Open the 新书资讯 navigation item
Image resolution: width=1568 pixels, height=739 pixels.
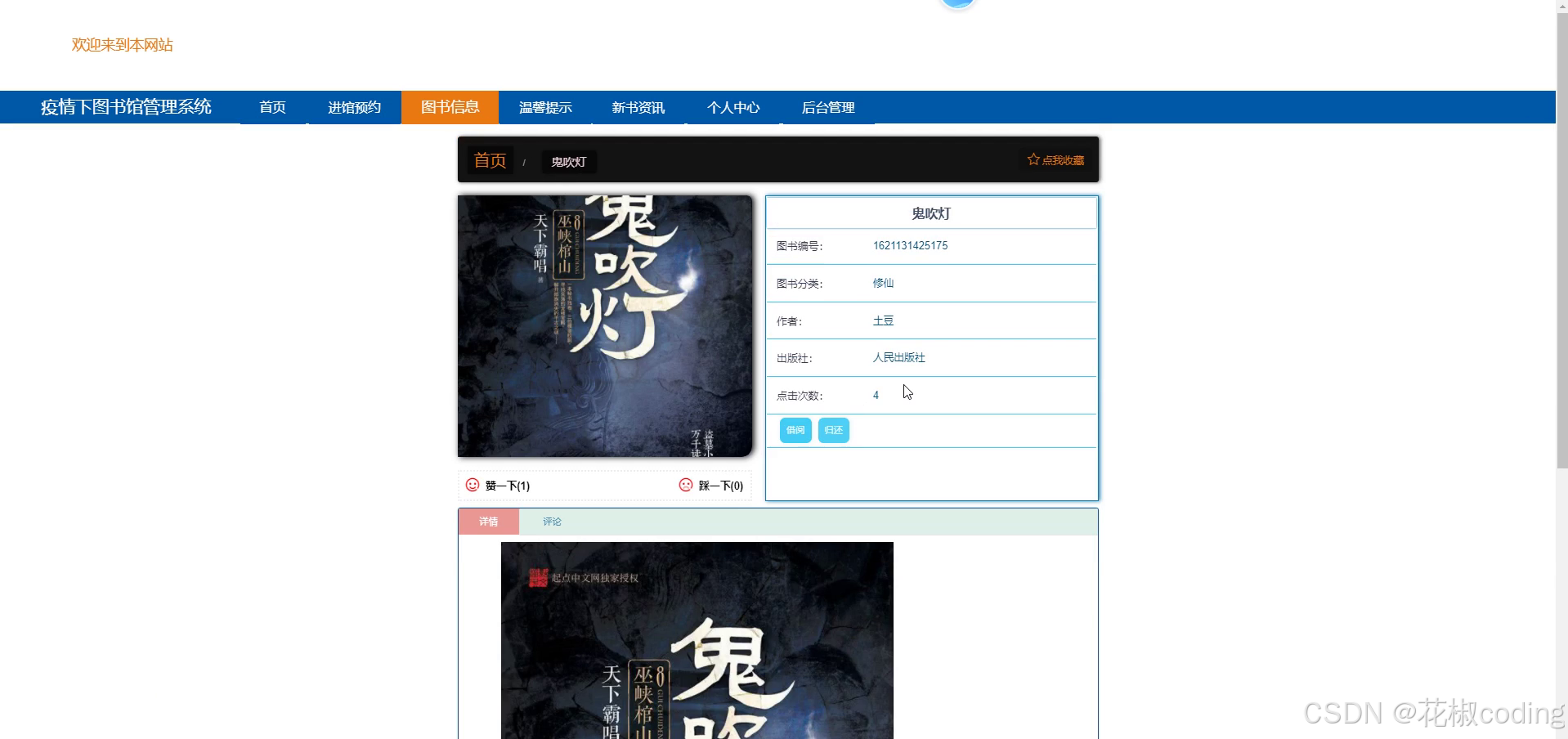[x=638, y=107]
